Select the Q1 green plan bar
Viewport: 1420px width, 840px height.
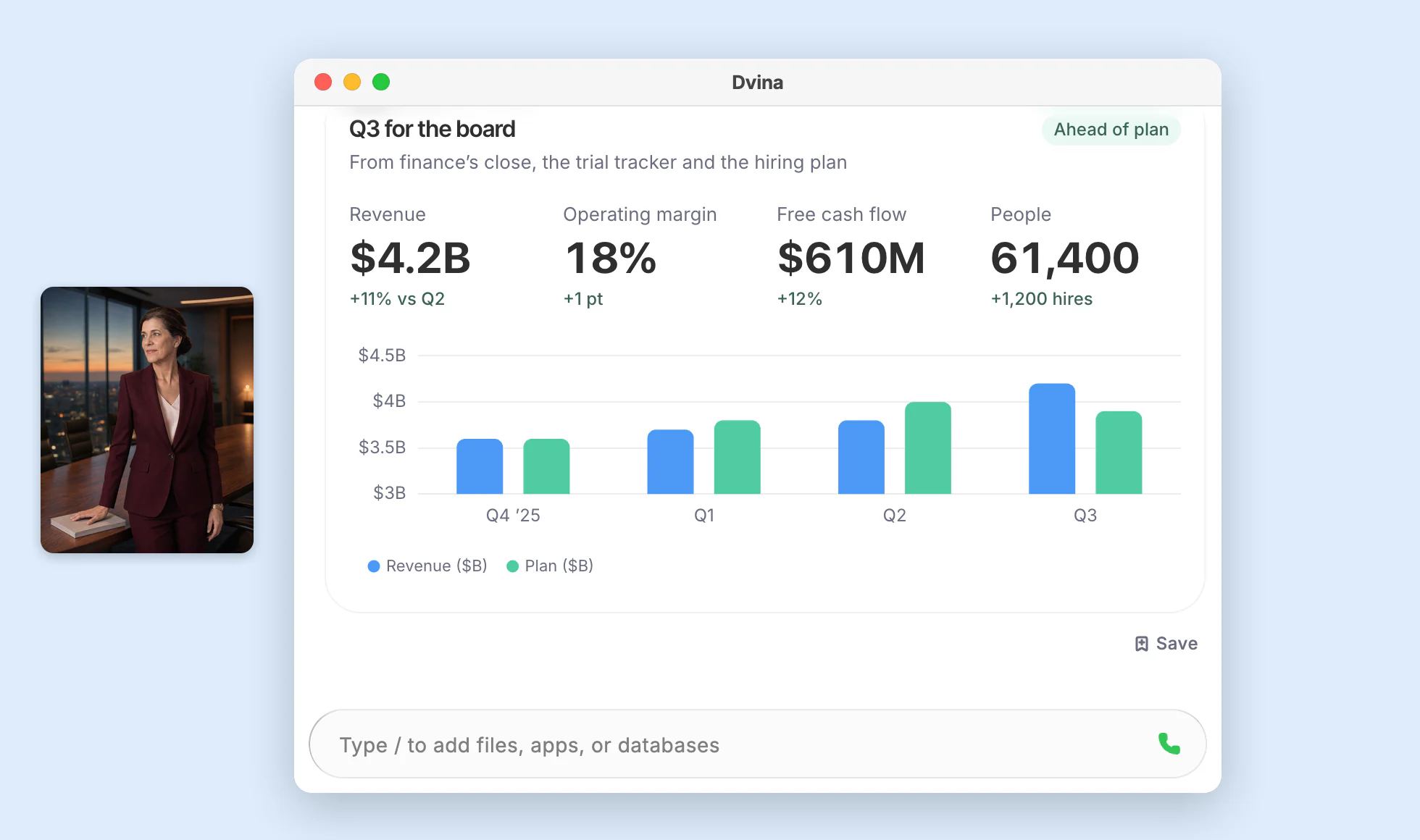tap(738, 457)
